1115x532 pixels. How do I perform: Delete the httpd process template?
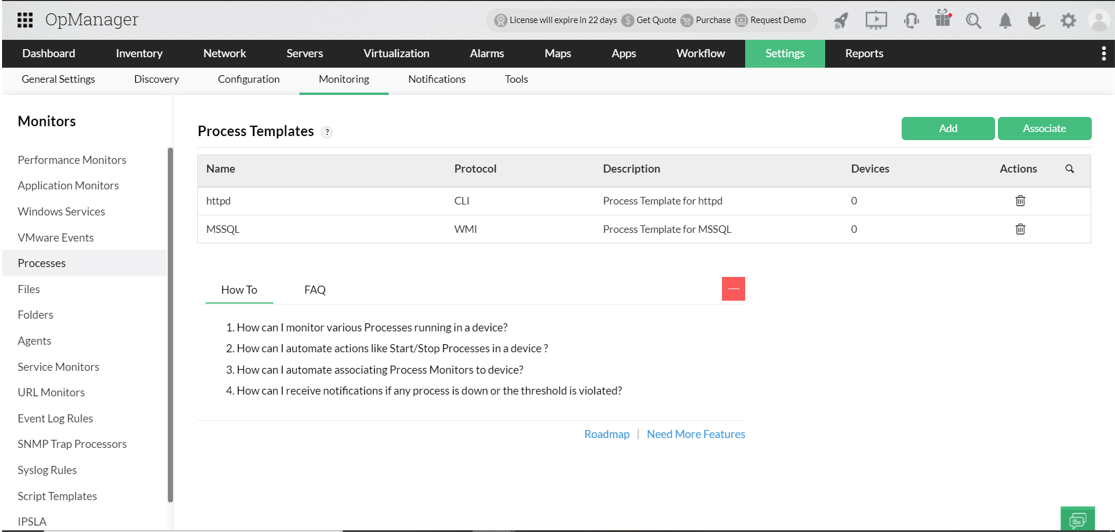[1020, 201]
